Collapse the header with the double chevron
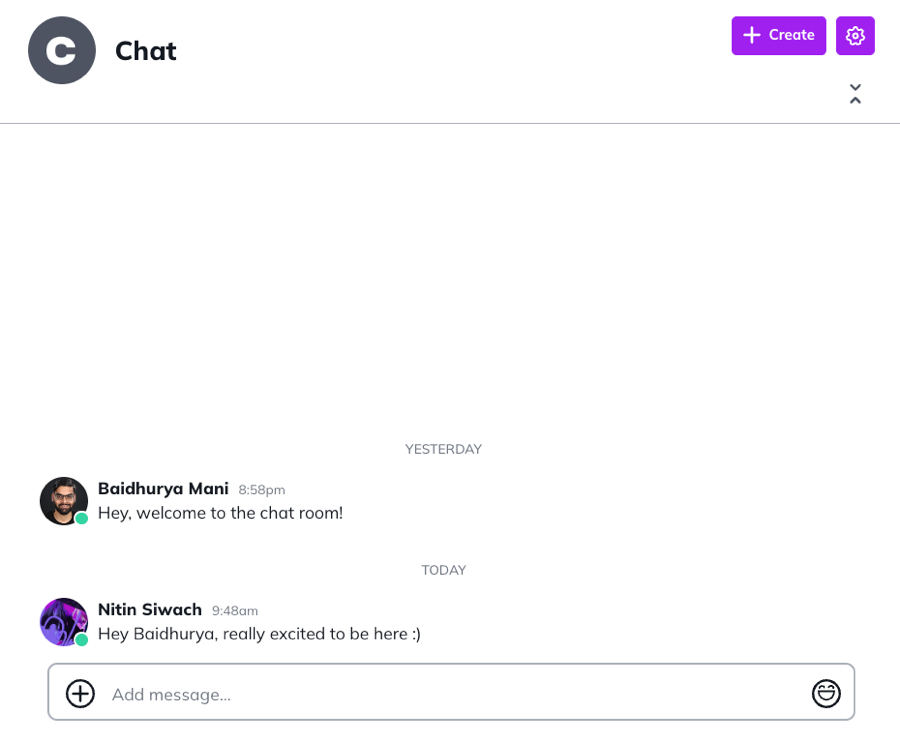 855,94
